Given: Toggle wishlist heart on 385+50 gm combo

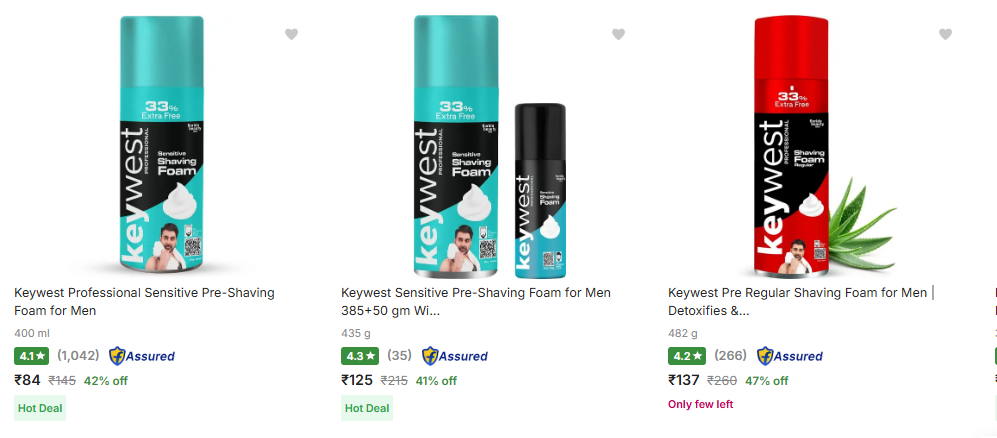Looking at the screenshot, I should coord(618,34).
